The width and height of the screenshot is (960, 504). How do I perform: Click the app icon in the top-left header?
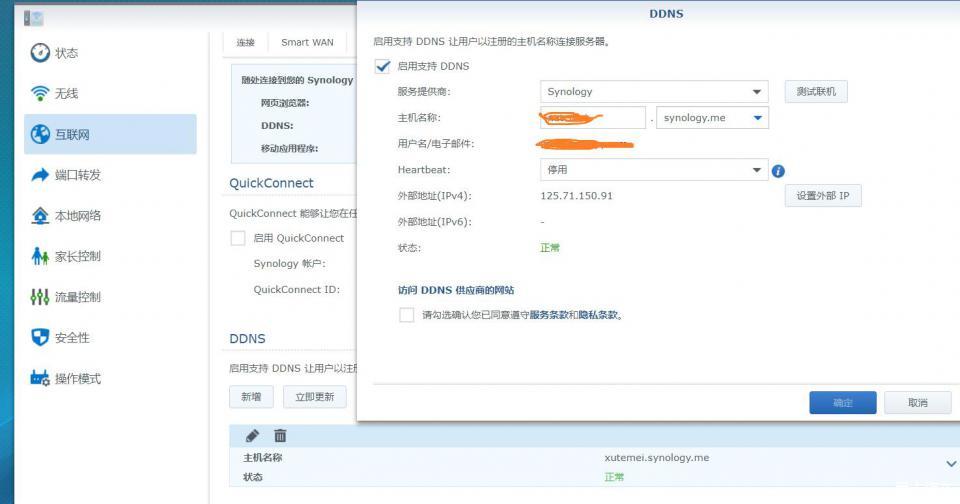[33, 18]
